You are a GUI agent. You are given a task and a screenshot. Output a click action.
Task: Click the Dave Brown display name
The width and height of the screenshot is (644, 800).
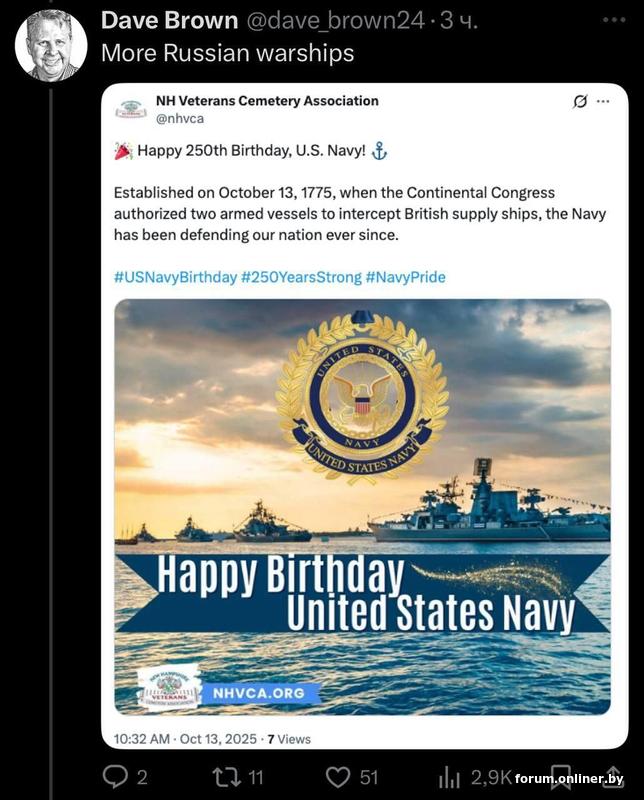(x=169, y=20)
